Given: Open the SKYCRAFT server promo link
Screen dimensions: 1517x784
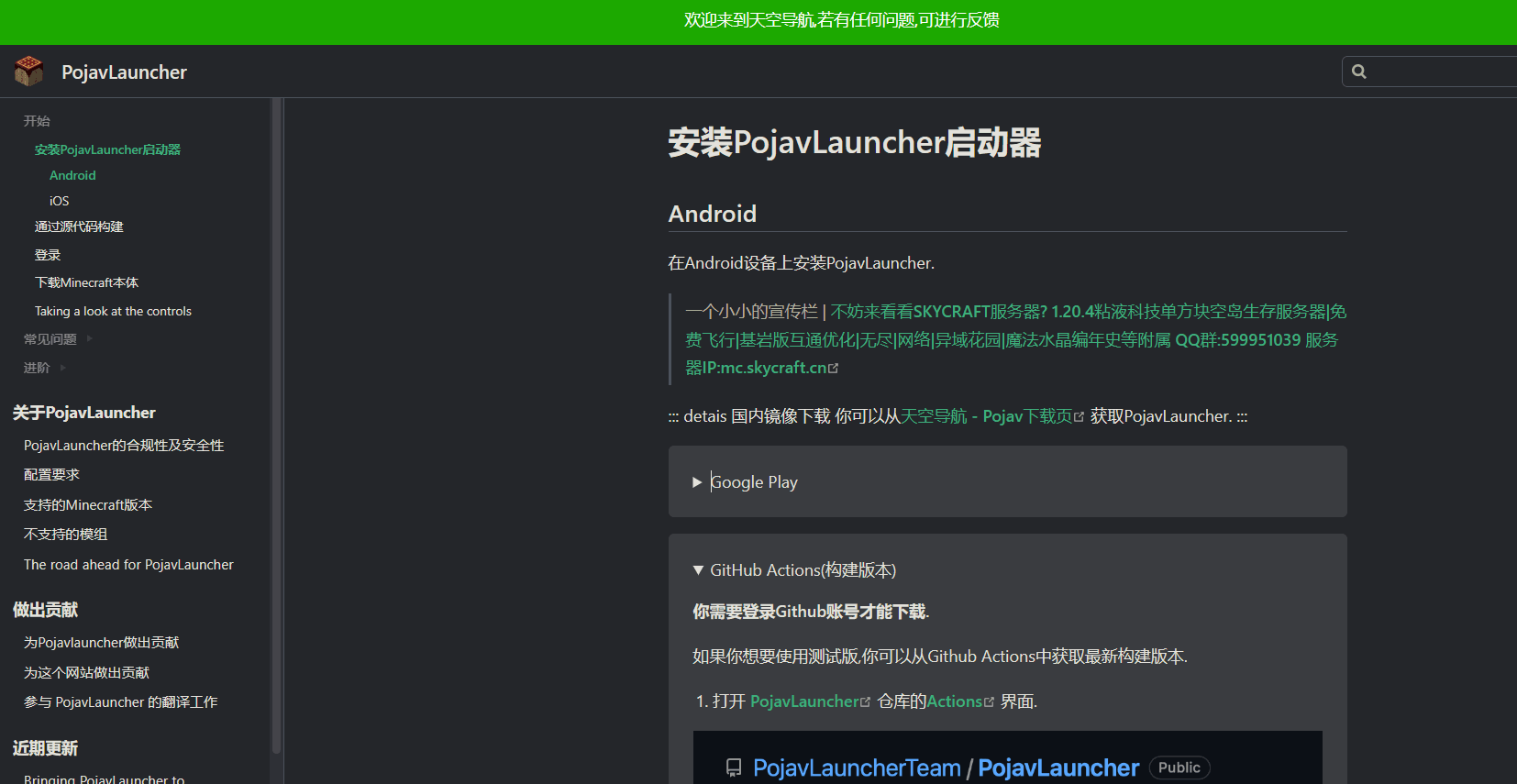Looking at the screenshot, I should pos(1015,339).
